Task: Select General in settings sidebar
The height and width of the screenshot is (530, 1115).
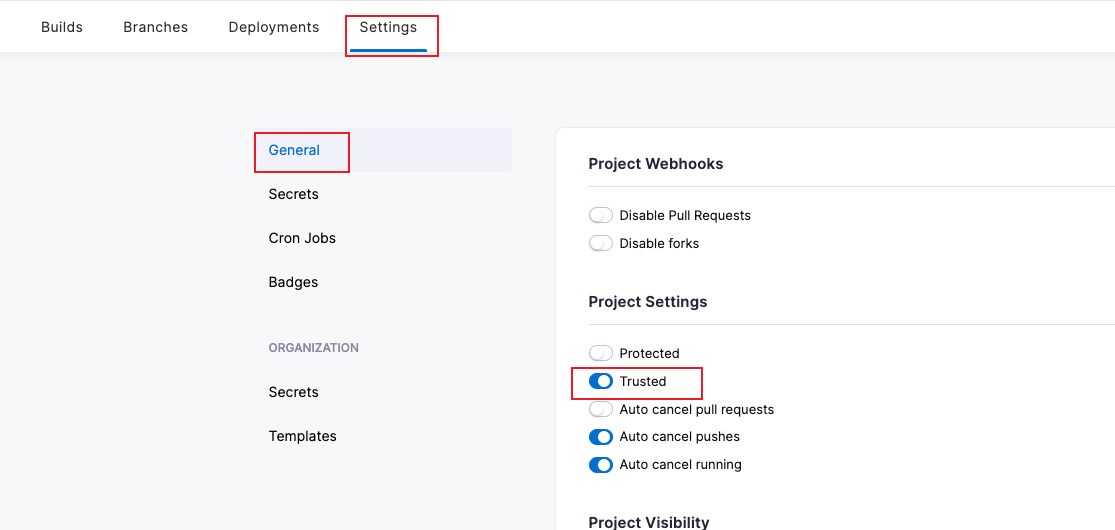Action: coord(294,150)
